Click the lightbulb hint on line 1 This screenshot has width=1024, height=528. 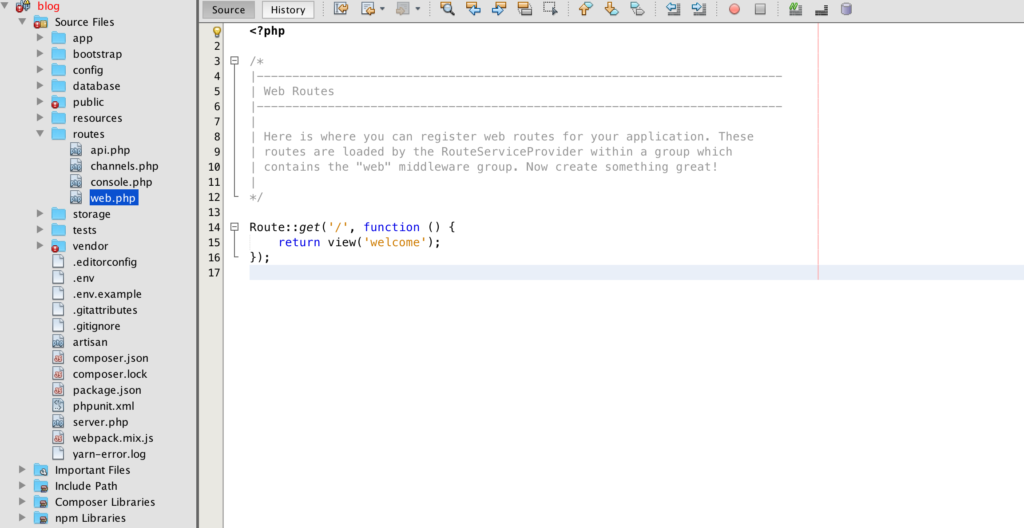216,32
